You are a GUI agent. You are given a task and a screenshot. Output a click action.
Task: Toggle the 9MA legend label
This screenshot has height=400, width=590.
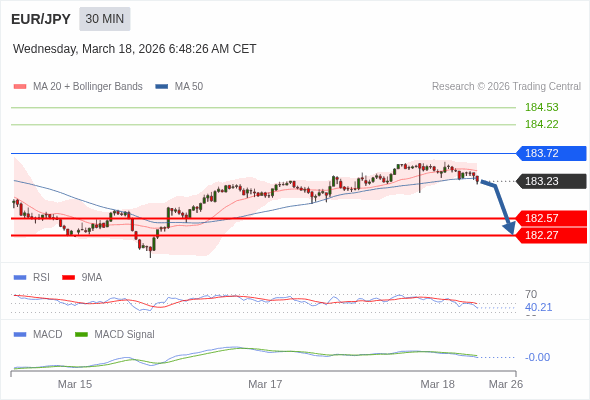92,278
